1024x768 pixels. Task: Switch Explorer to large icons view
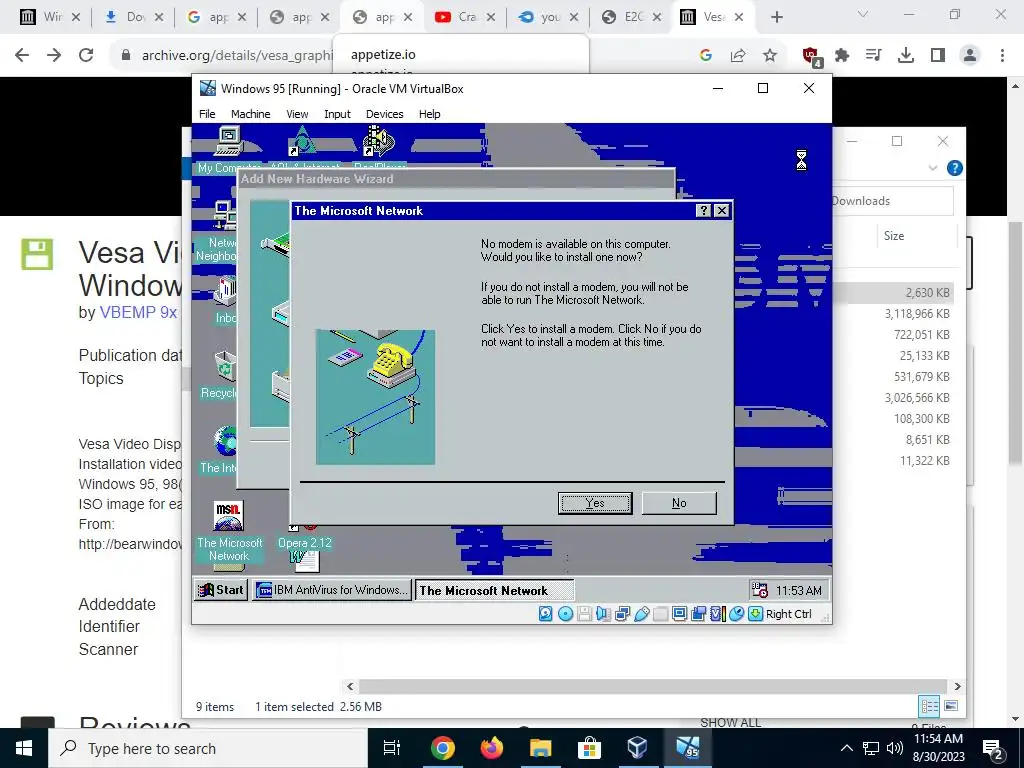coord(951,706)
